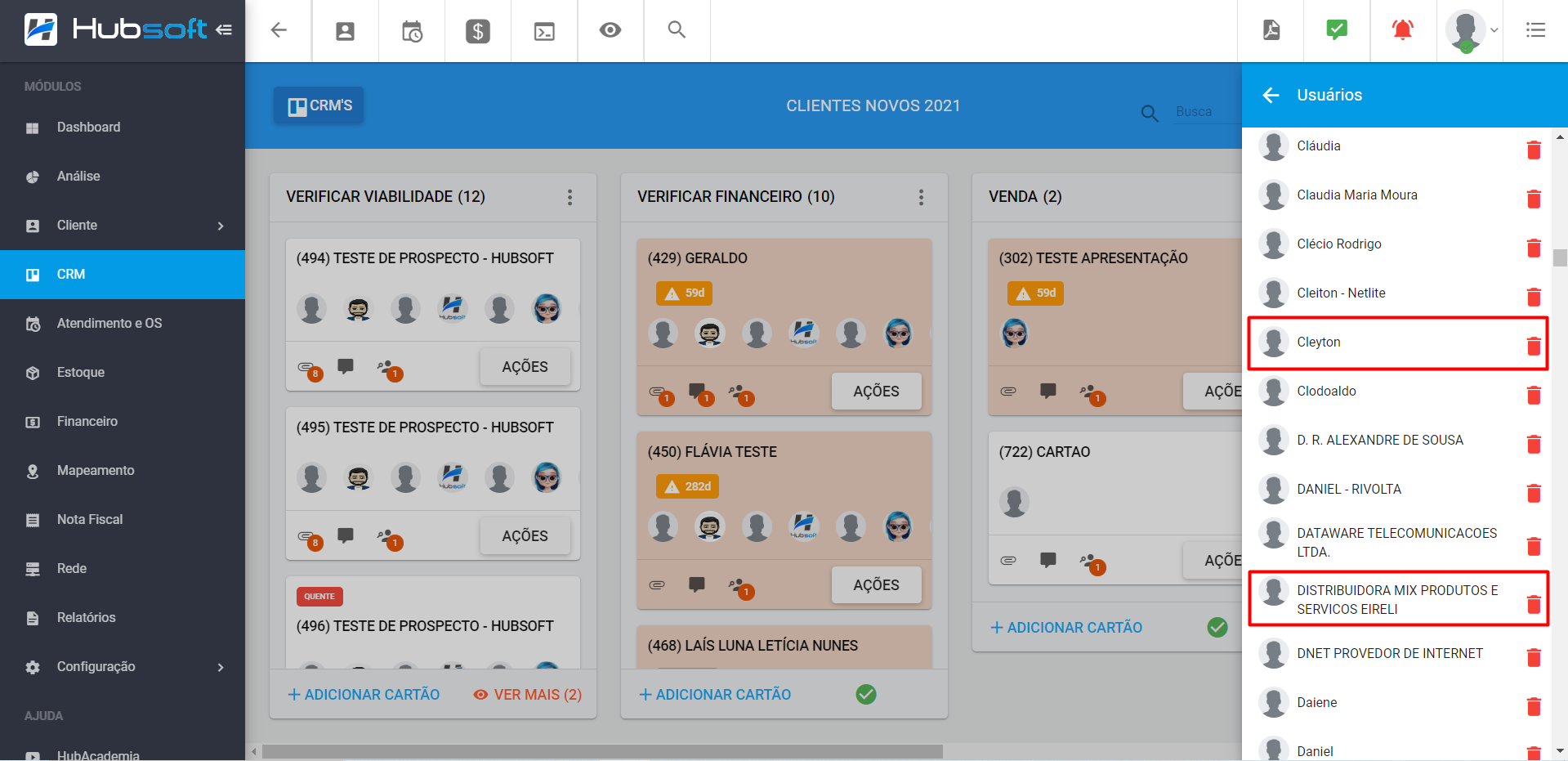Click the horizontal board scrollbar
The width and height of the screenshot is (1568, 761).
tap(602, 751)
